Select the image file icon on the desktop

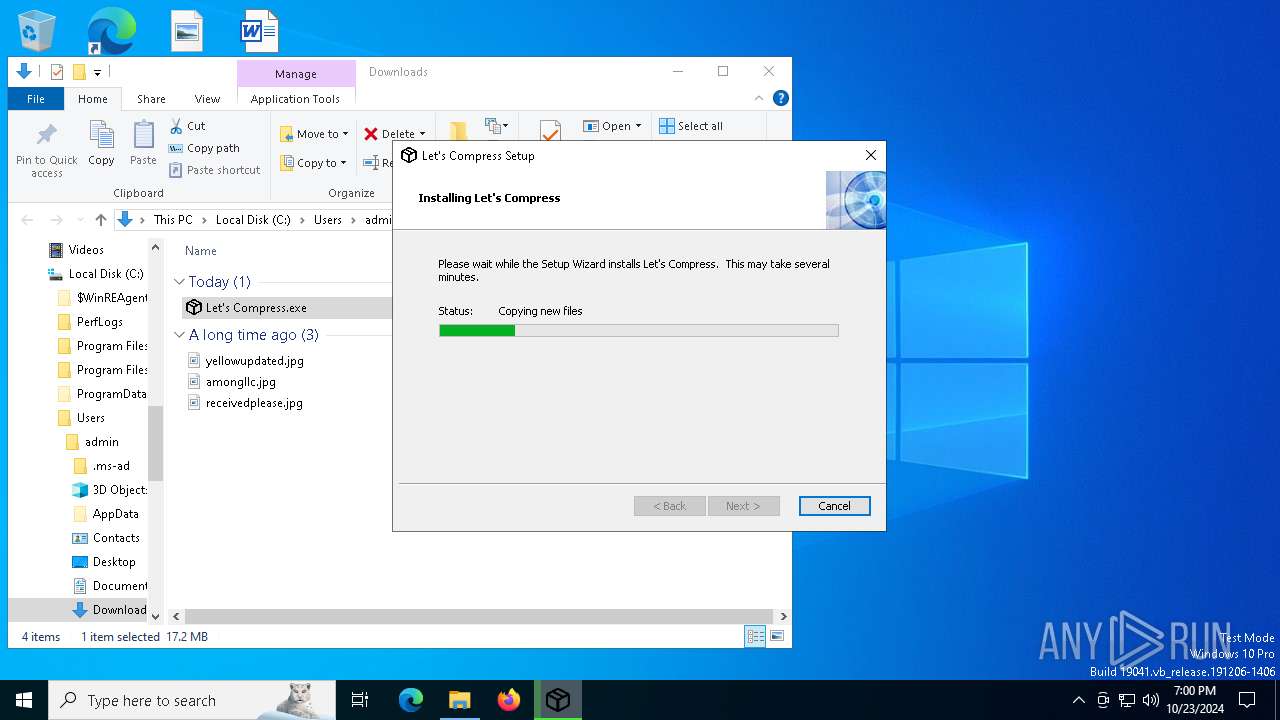pyautogui.click(x=187, y=31)
